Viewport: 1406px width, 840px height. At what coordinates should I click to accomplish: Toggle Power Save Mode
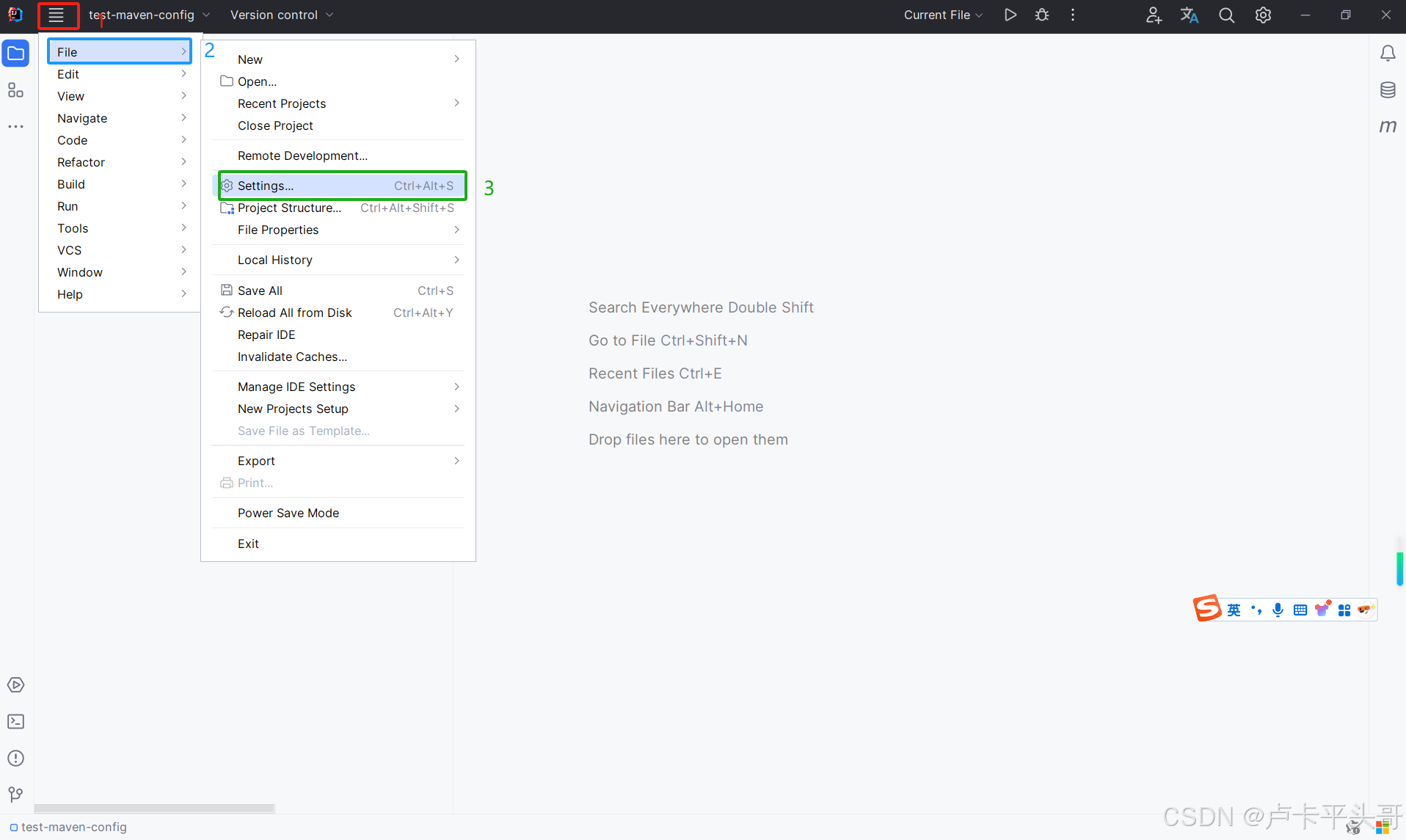pyautogui.click(x=338, y=513)
